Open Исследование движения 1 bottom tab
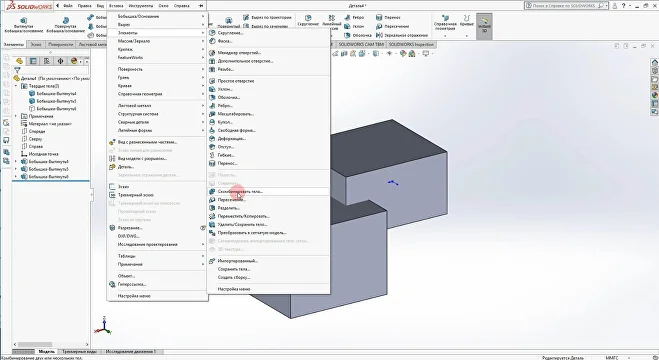This screenshot has height=360, width=659. tap(131, 352)
